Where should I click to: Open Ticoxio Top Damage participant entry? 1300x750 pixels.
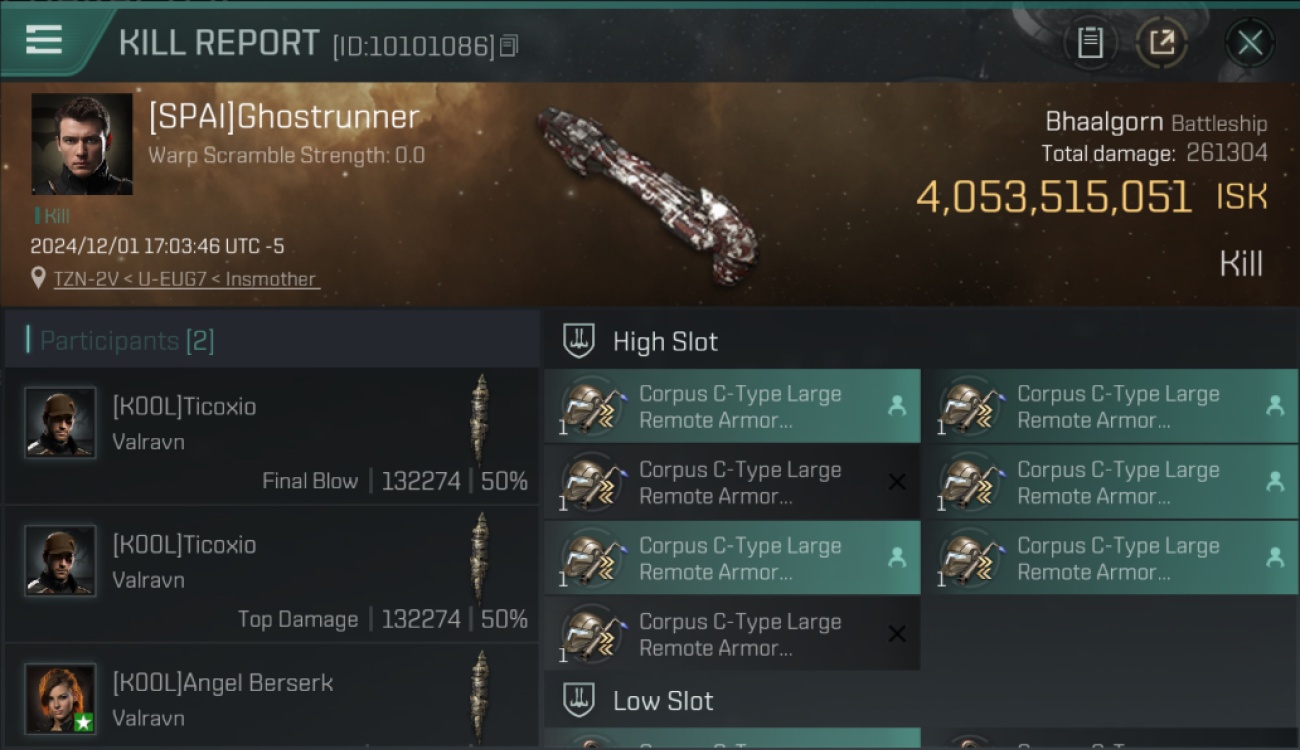click(271, 575)
